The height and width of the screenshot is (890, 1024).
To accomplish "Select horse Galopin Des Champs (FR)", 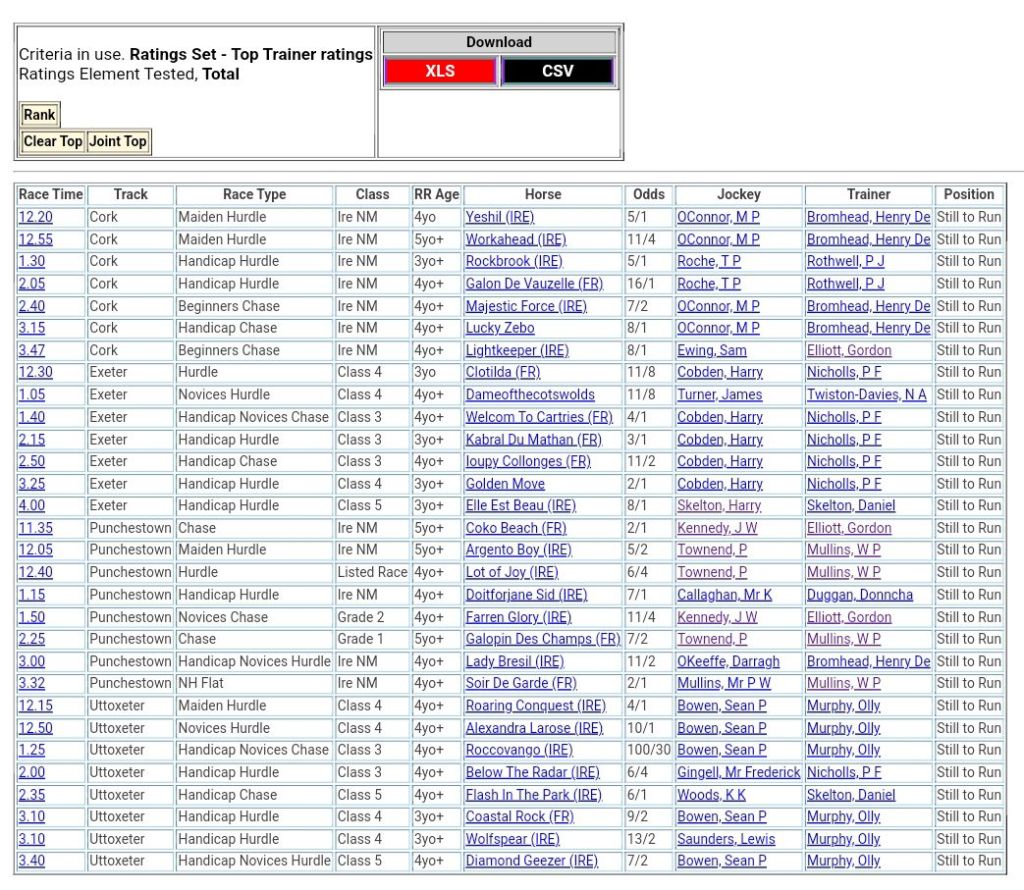I will 542,639.
